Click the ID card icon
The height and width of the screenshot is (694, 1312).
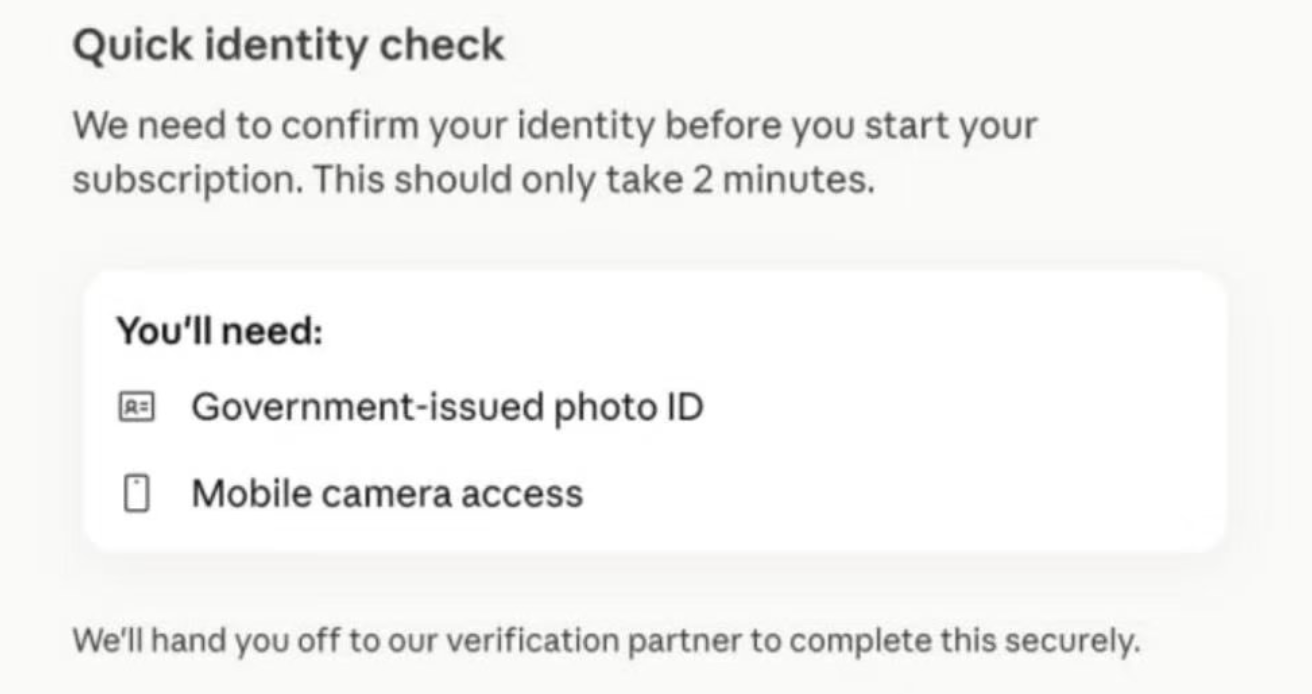(136, 408)
